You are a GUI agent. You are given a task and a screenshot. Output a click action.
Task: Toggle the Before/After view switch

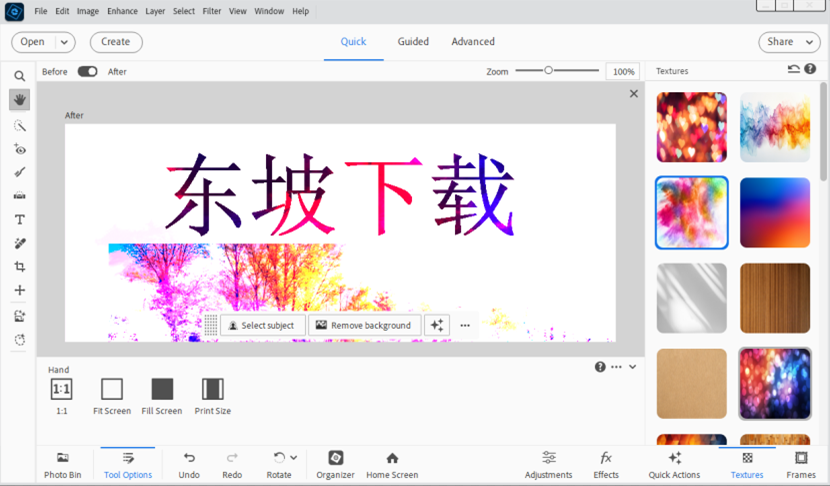pos(87,71)
